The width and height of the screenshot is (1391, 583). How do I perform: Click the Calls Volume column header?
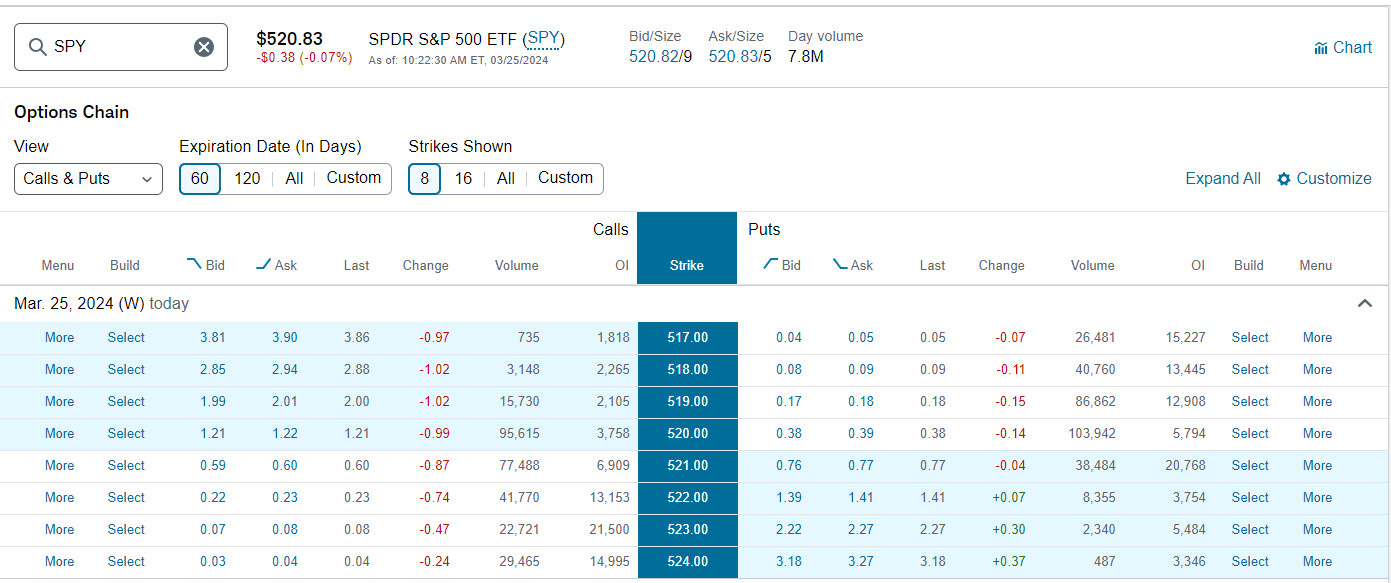[x=516, y=265]
